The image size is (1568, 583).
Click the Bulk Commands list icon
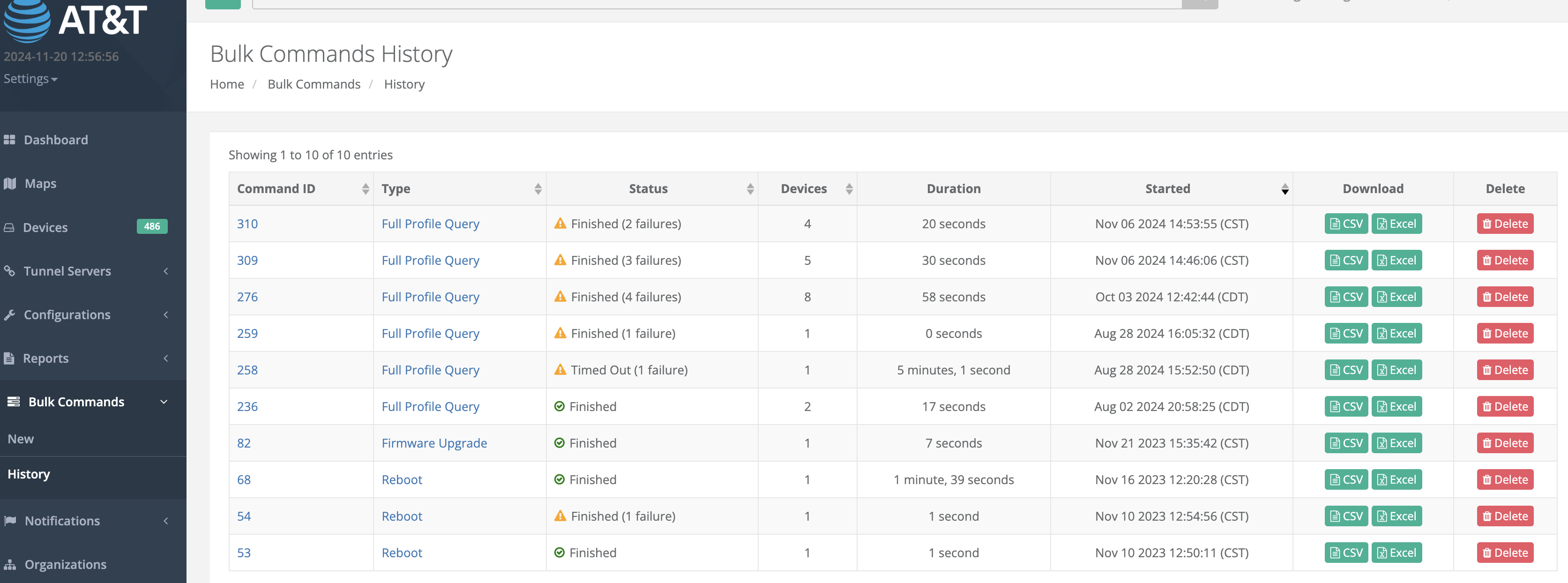coord(14,402)
